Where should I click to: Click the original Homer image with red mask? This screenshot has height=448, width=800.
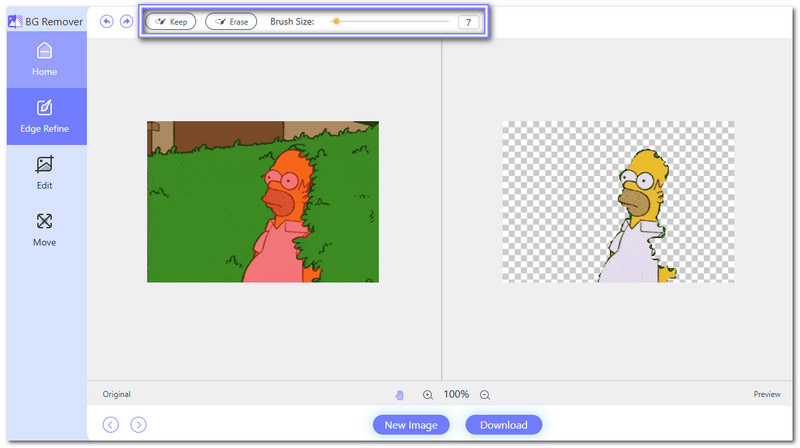[x=263, y=202]
